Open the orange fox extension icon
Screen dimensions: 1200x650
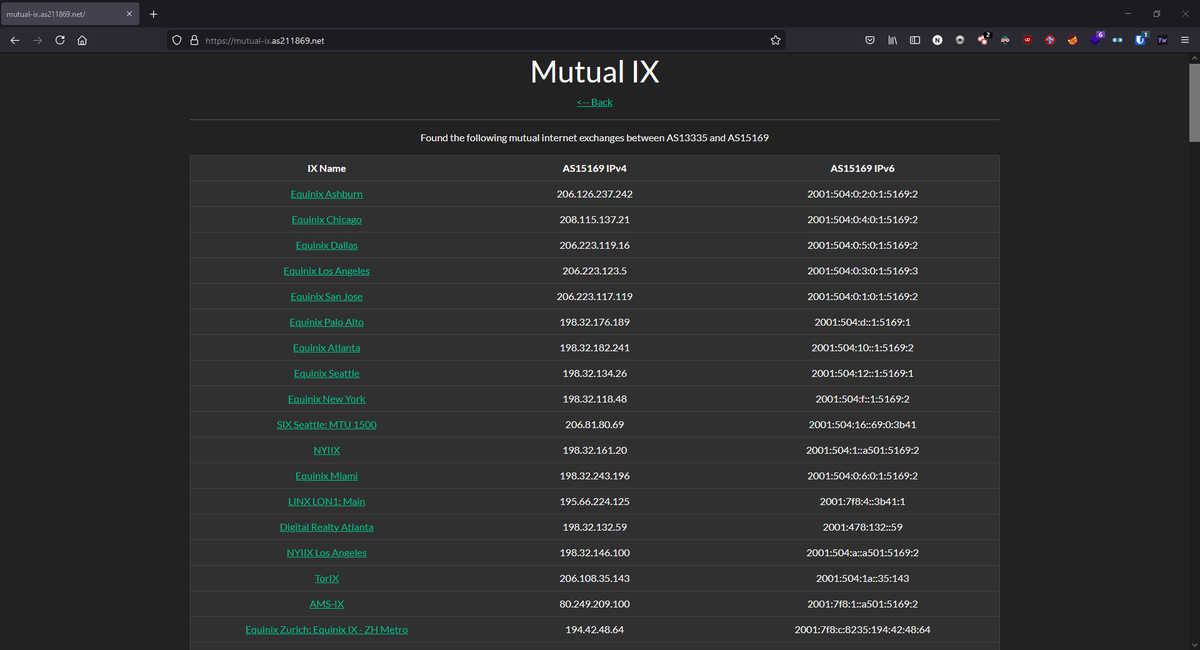tap(1072, 41)
